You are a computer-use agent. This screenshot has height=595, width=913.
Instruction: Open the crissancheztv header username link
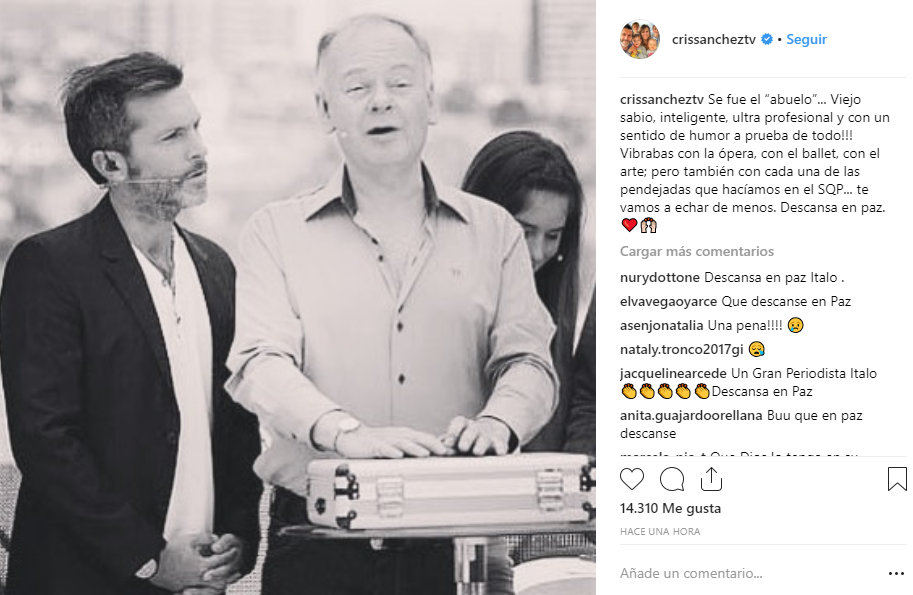[x=714, y=39]
